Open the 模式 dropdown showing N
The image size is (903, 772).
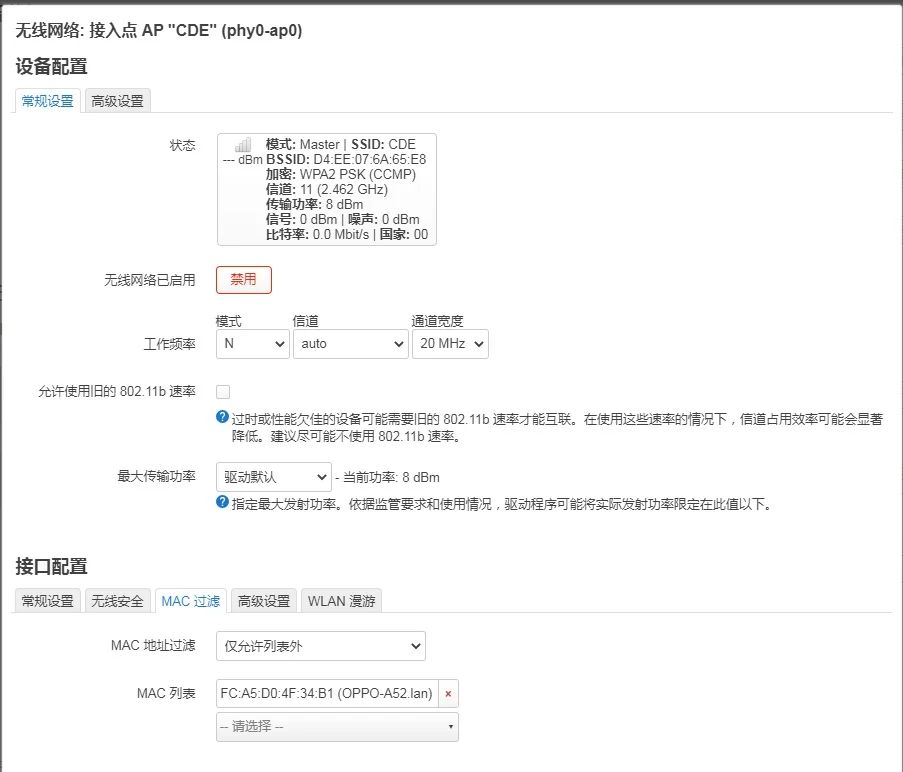(252, 343)
